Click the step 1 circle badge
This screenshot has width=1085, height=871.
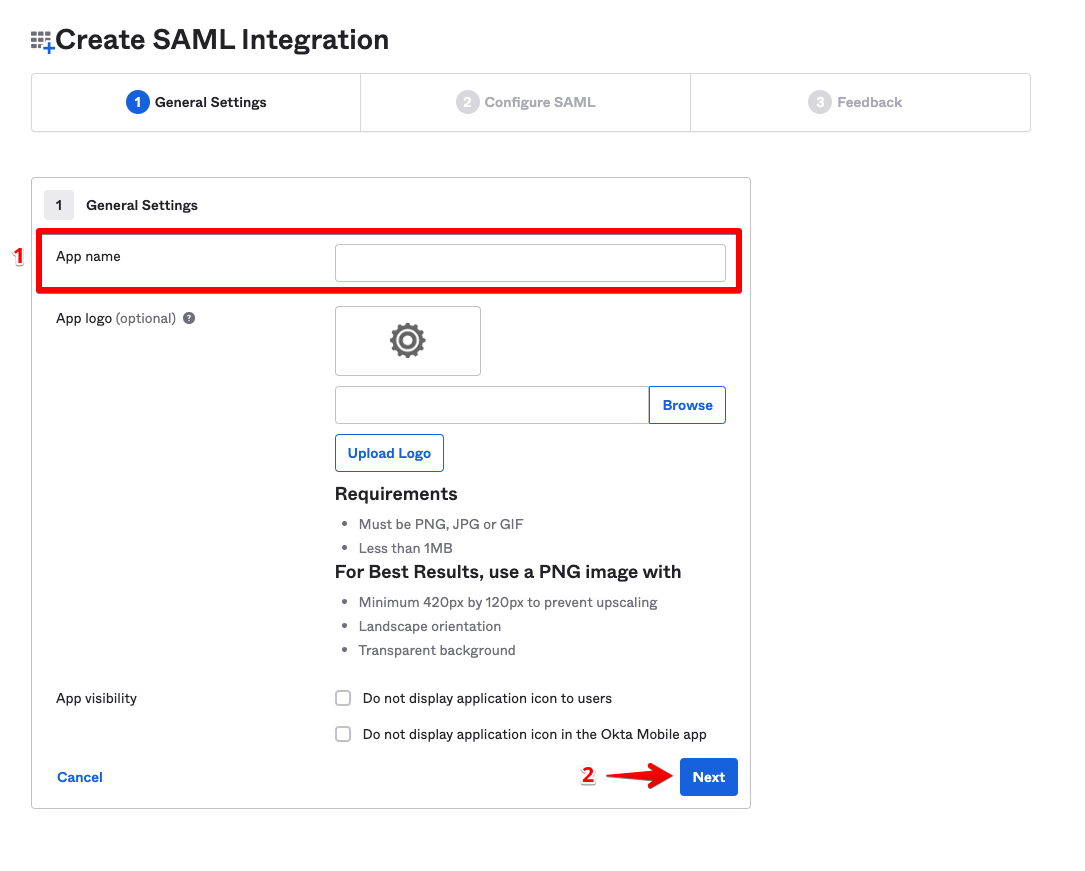[138, 102]
